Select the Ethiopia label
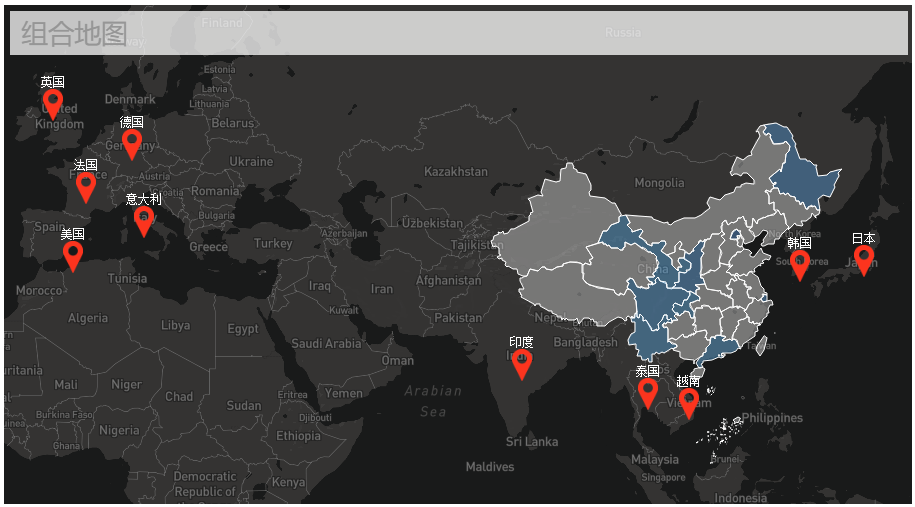 click(x=298, y=436)
